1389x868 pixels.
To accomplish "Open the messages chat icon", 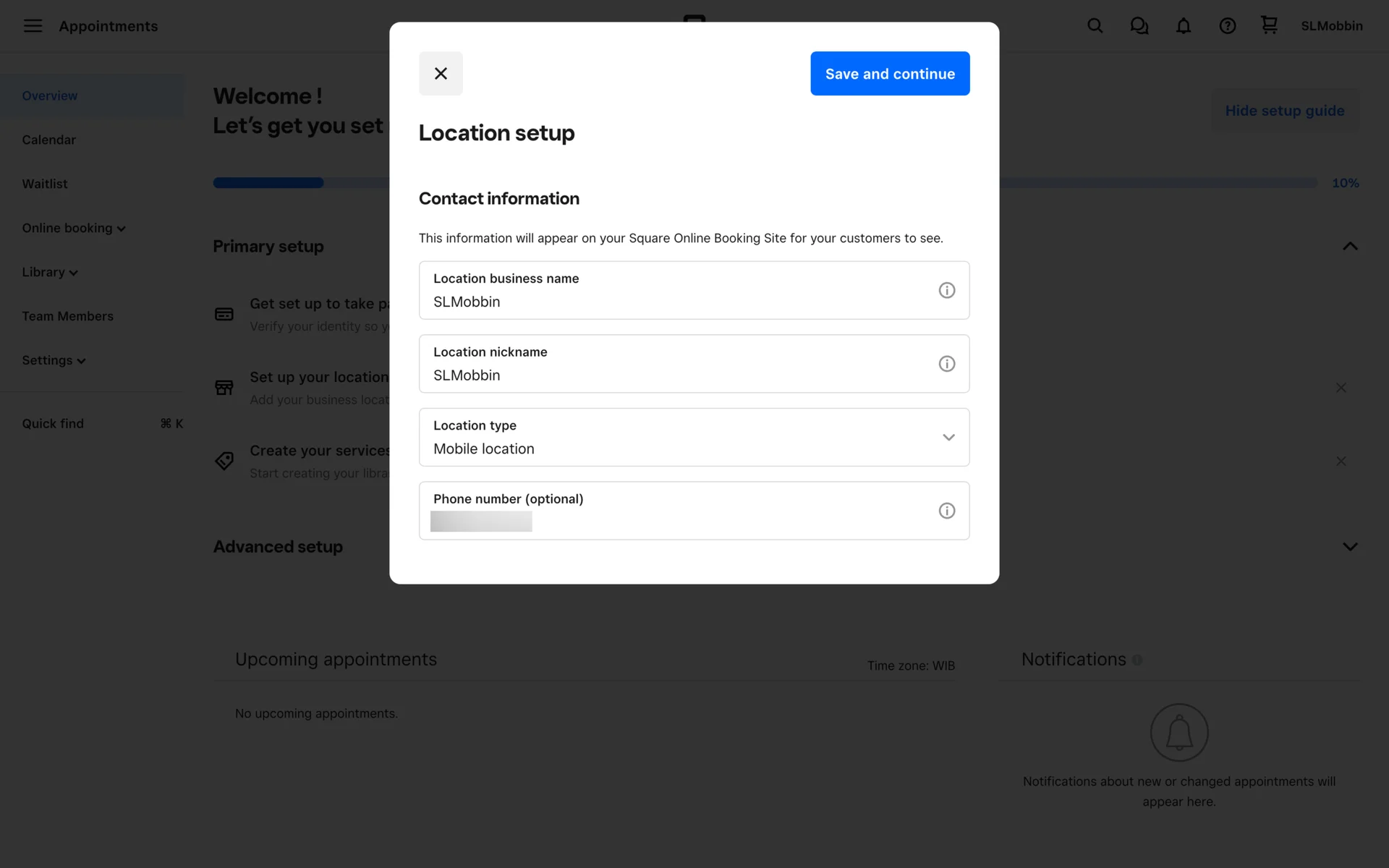I will click(x=1139, y=26).
